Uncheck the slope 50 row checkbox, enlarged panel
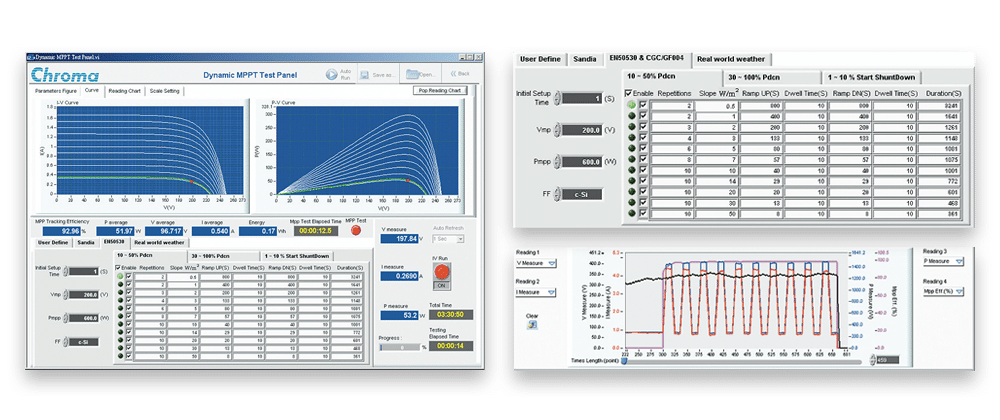 tap(643, 214)
